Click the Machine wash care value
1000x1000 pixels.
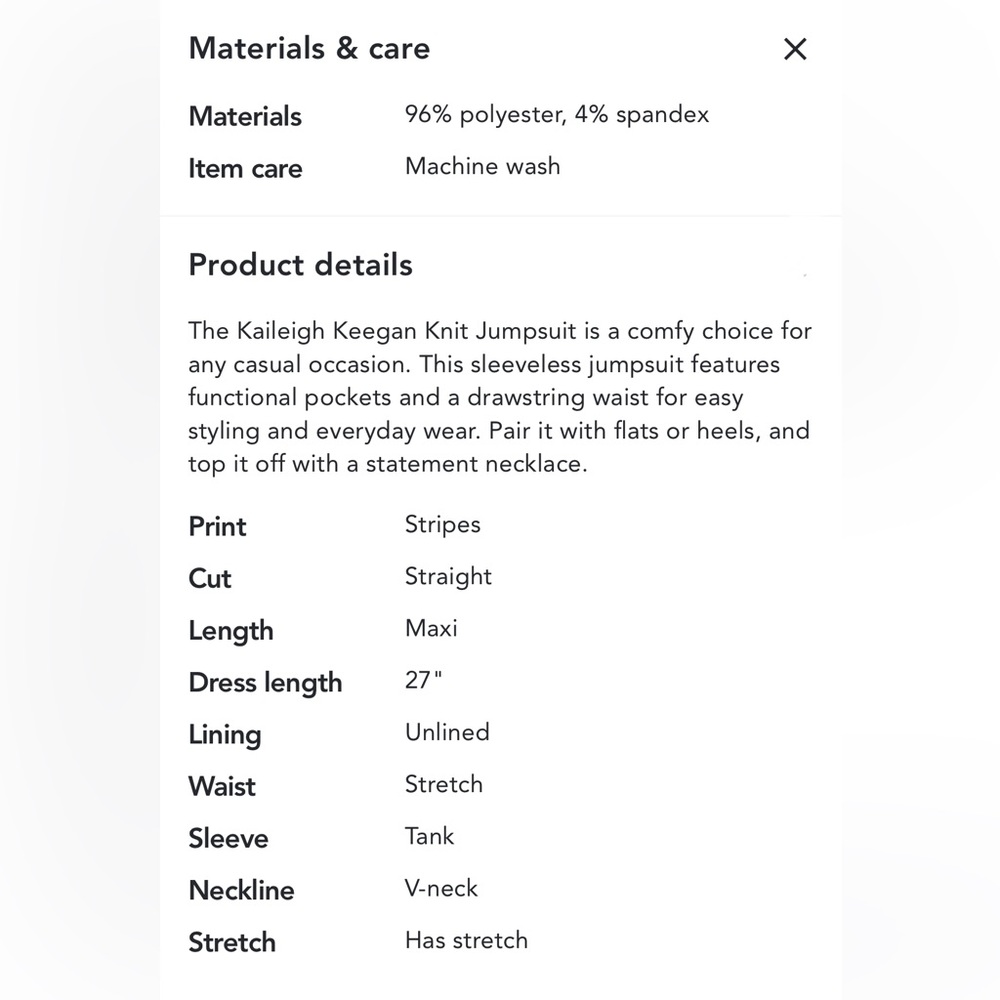[482, 166]
